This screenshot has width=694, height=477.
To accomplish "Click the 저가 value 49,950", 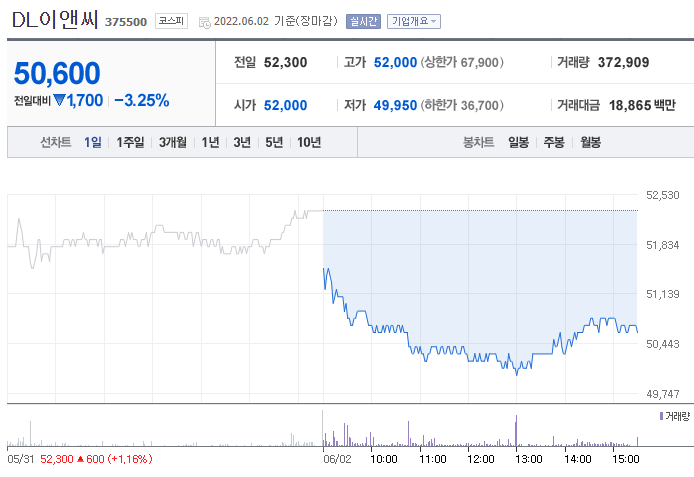I will tap(395, 105).
